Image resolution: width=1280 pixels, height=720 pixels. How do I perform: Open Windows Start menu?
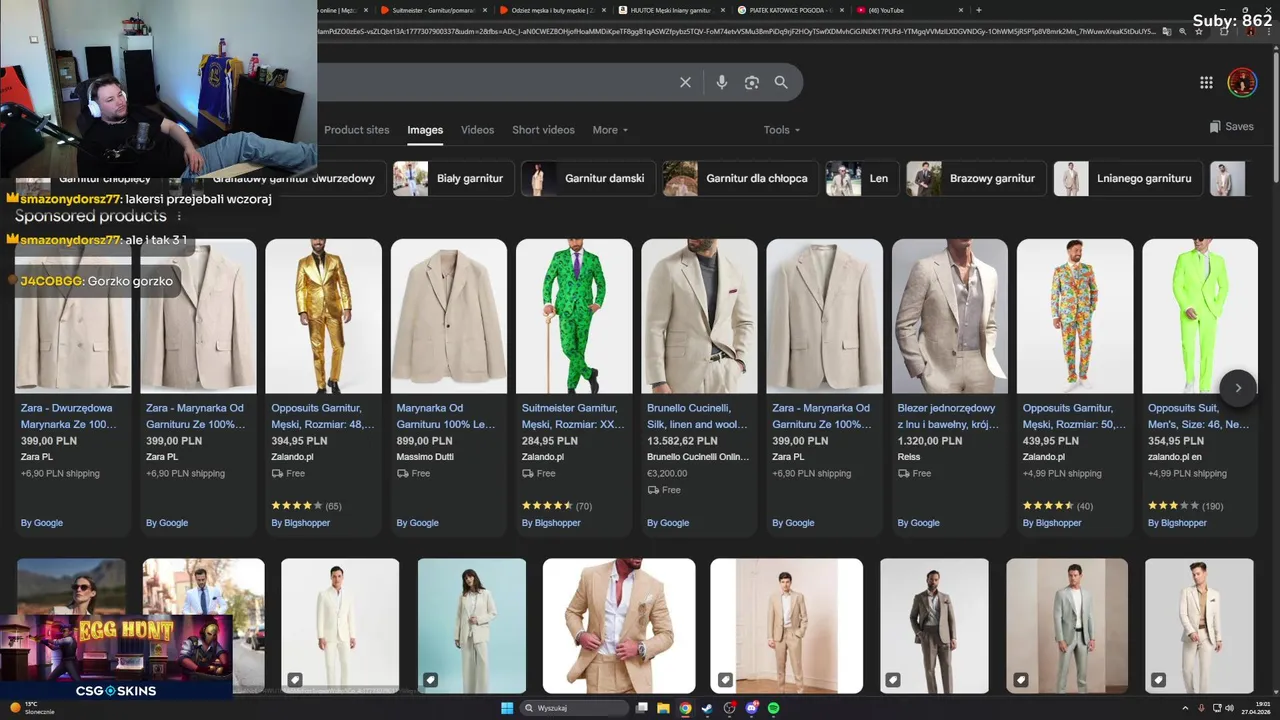coord(507,708)
